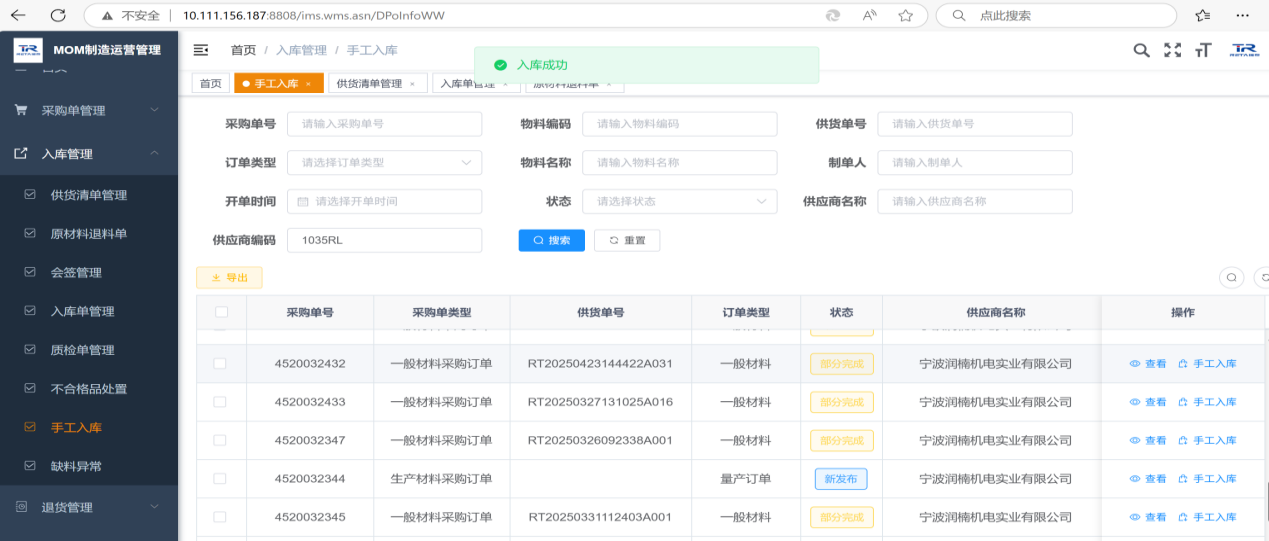Add page to favorites with the star icon
Image resolution: width=1269 pixels, height=541 pixels.
[x=905, y=15]
